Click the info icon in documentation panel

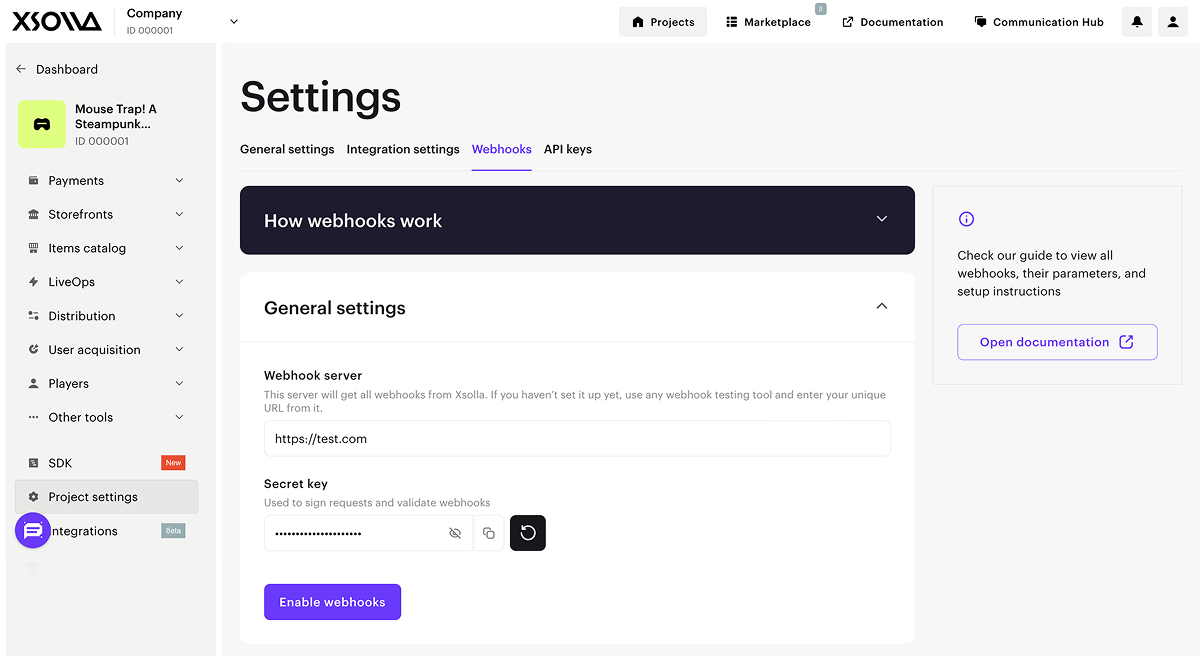966,219
